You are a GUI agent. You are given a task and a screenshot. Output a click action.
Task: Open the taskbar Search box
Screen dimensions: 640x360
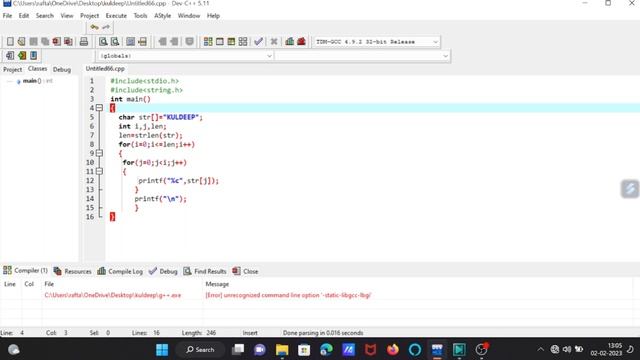tap(200, 350)
